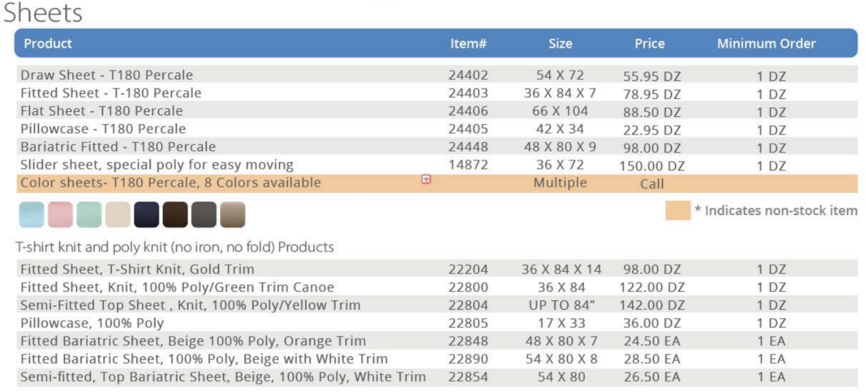Select the Draw Sheet - T180 Percale row
866x392 pixels.
coord(437,75)
